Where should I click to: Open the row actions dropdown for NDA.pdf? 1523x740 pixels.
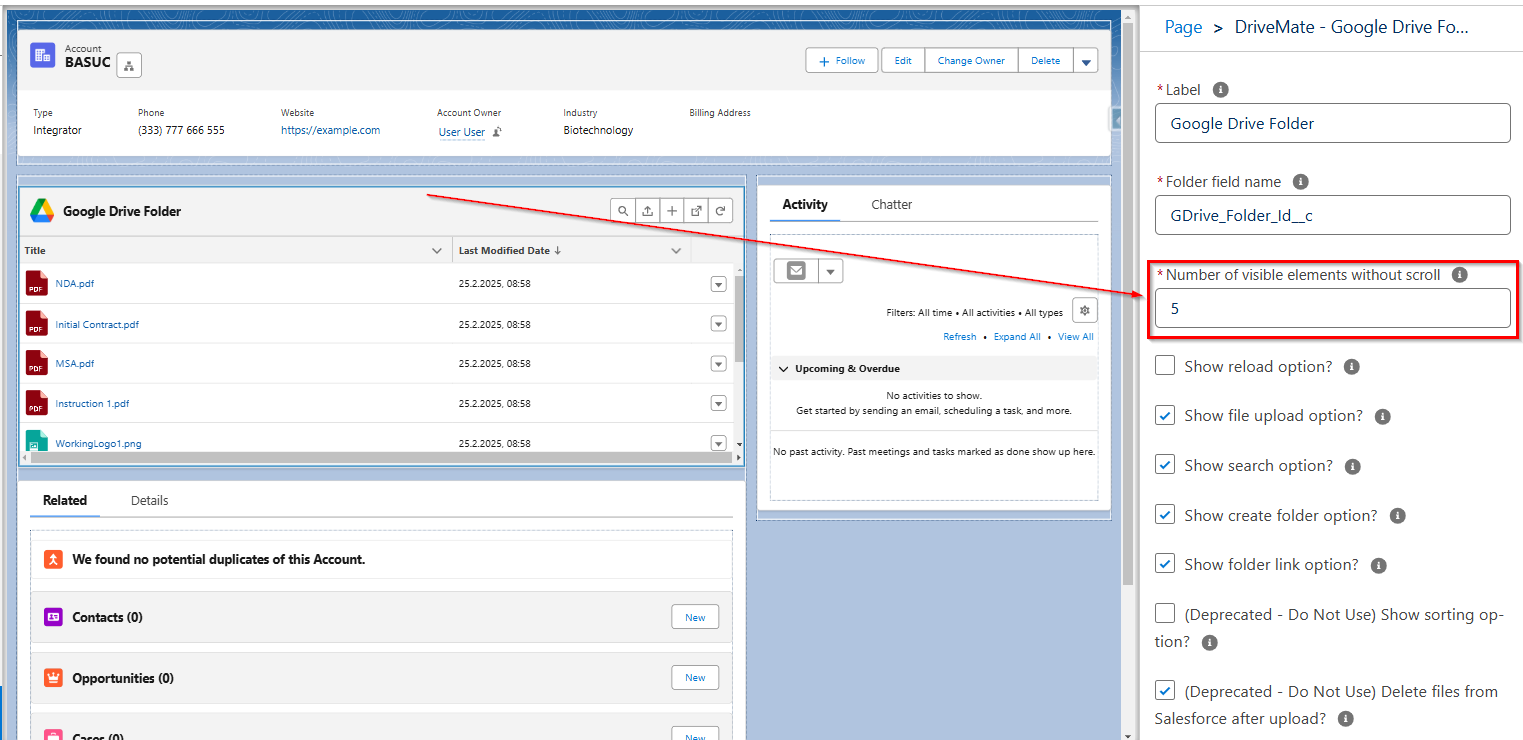tap(718, 283)
